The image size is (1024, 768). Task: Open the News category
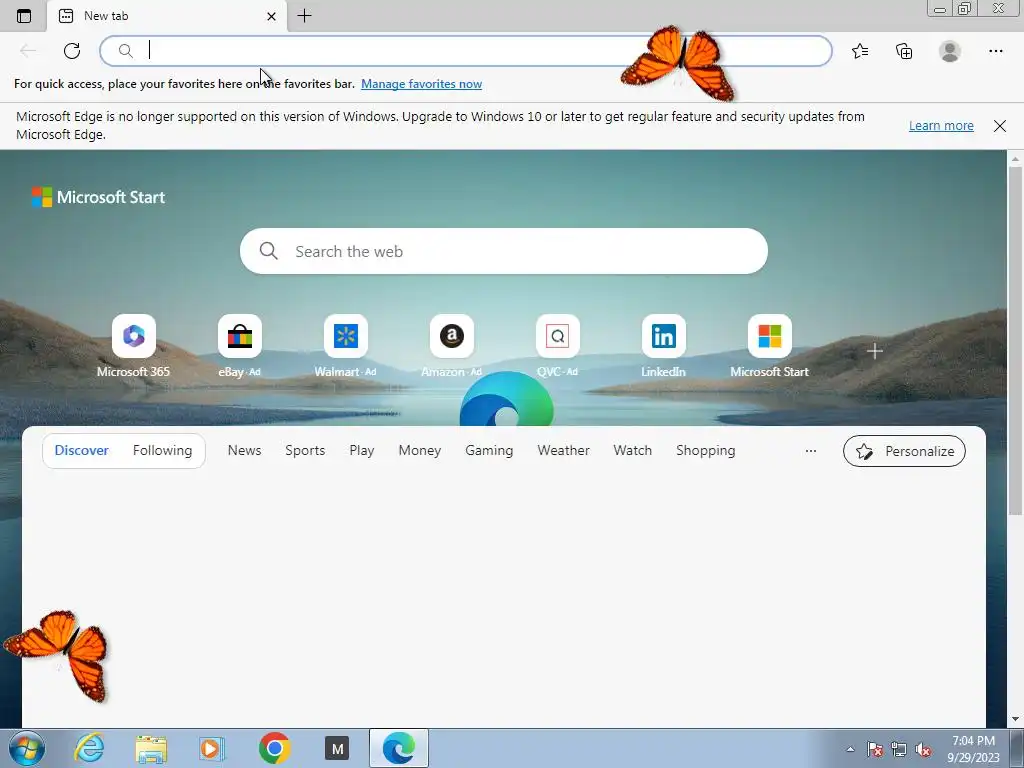tap(244, 450)
